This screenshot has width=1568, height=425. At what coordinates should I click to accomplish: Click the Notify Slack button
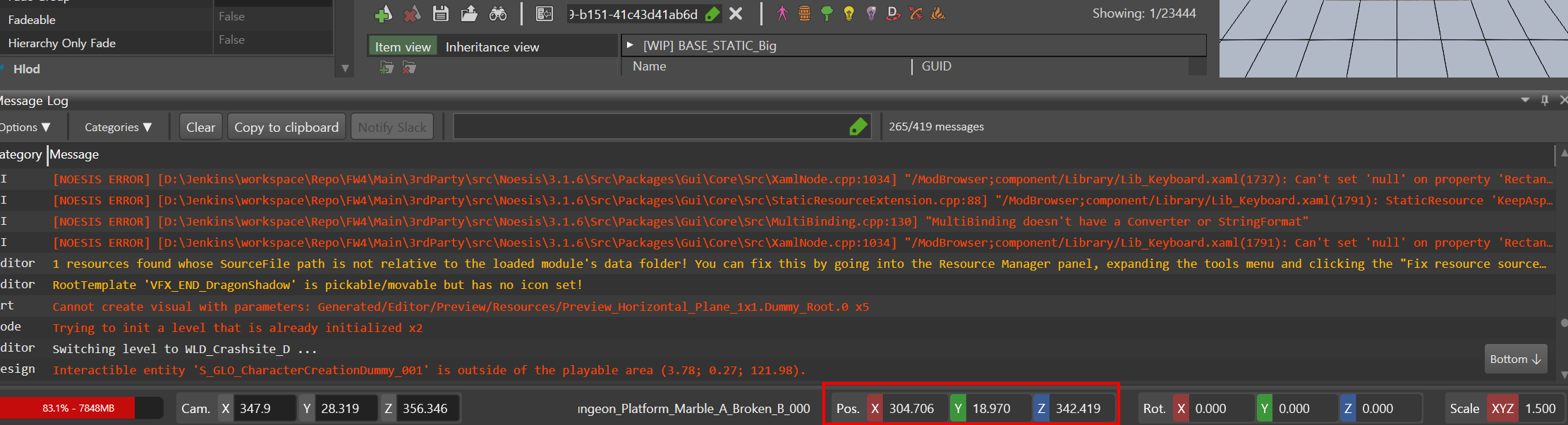pyautogui.click(x=392, y=127)
